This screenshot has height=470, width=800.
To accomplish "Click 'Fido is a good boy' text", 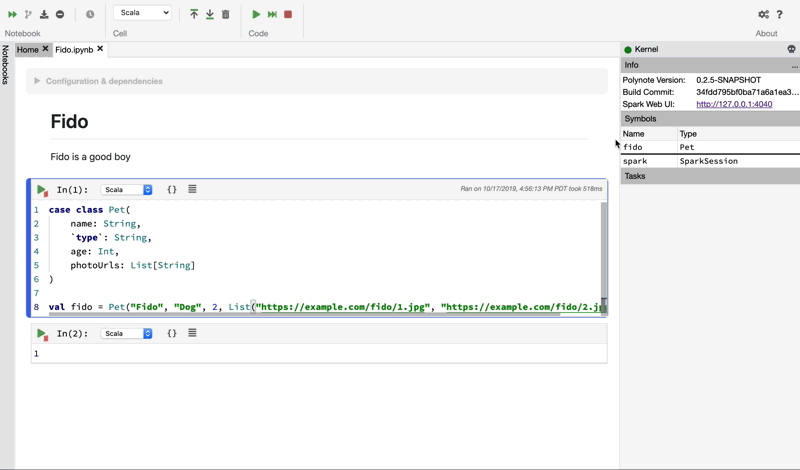I will pyautogui.click(x=90, y=157).
